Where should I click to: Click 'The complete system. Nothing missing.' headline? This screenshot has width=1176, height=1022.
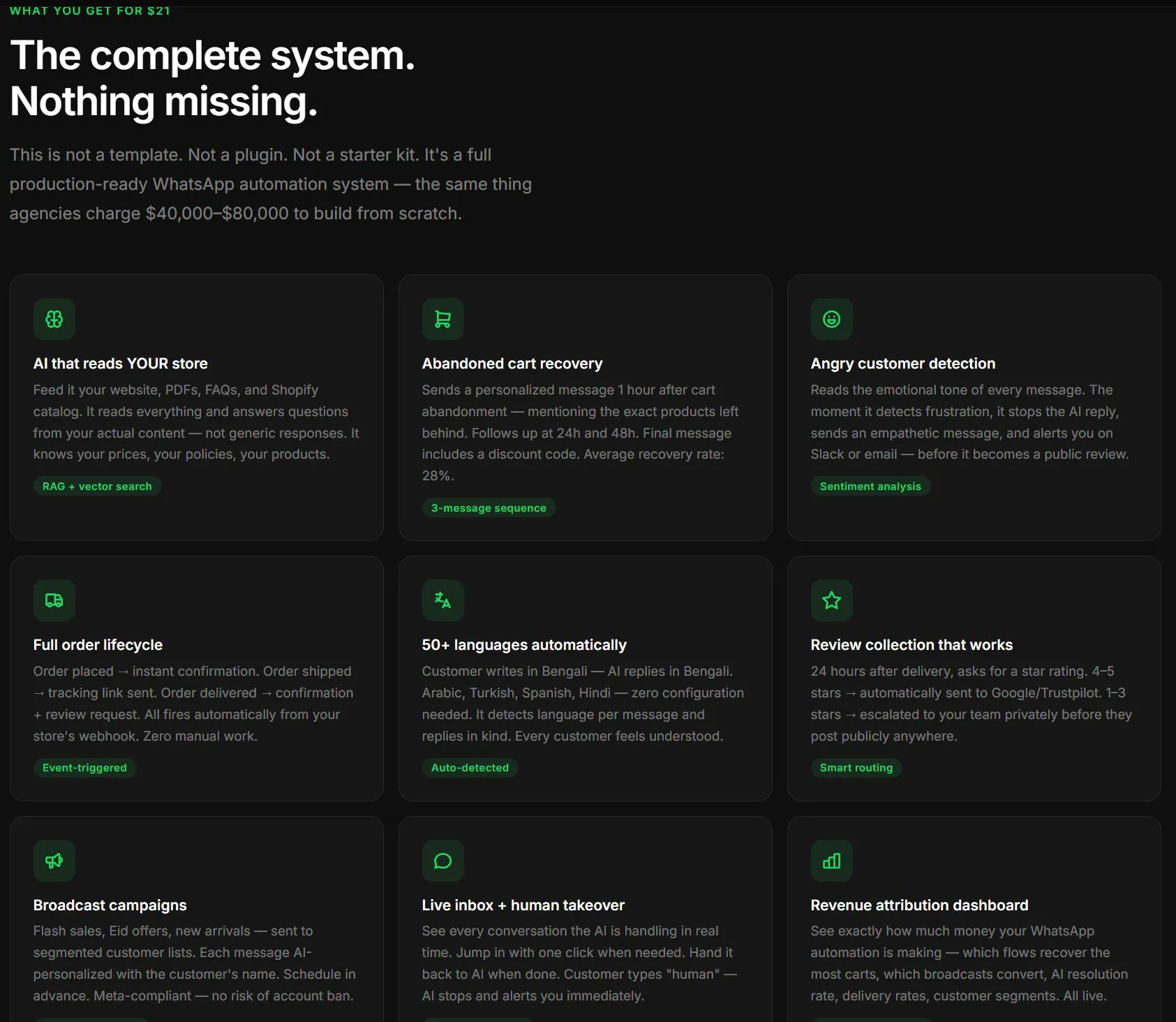(213, 78)
